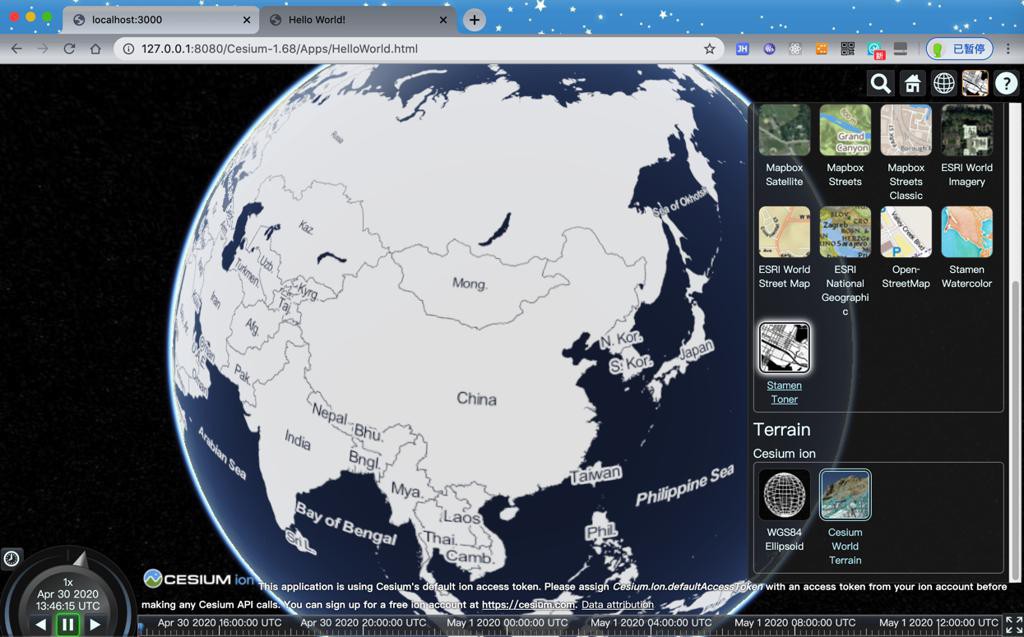Click the Japan label on the globe

(x=696, y=350)
